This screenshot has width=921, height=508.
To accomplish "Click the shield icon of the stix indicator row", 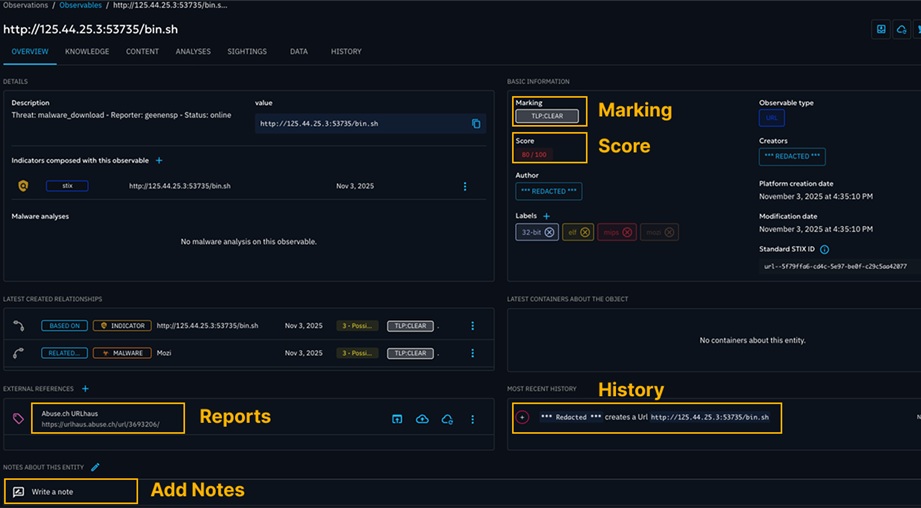I will tap(23, 186).
